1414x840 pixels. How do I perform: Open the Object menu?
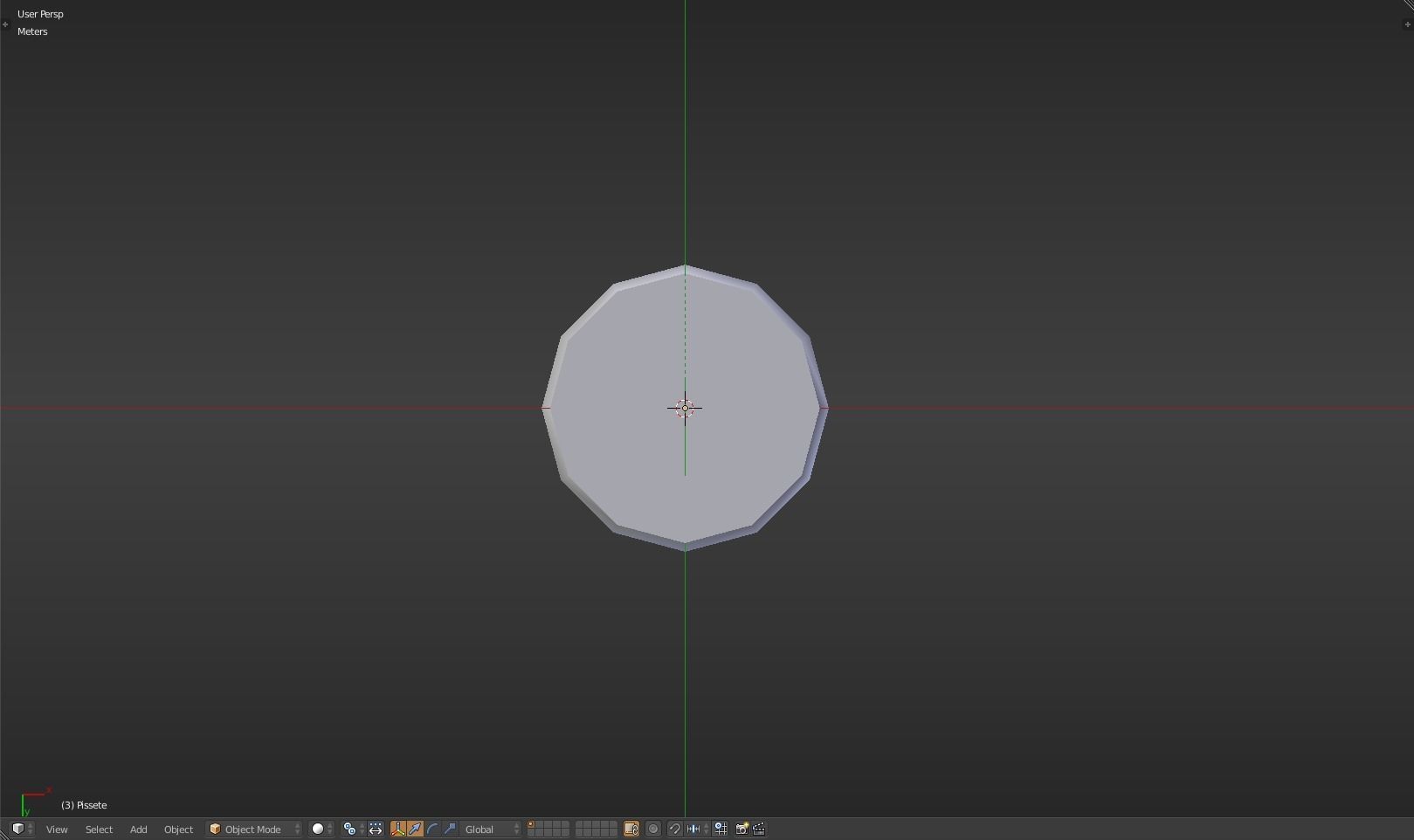[178, 830]
